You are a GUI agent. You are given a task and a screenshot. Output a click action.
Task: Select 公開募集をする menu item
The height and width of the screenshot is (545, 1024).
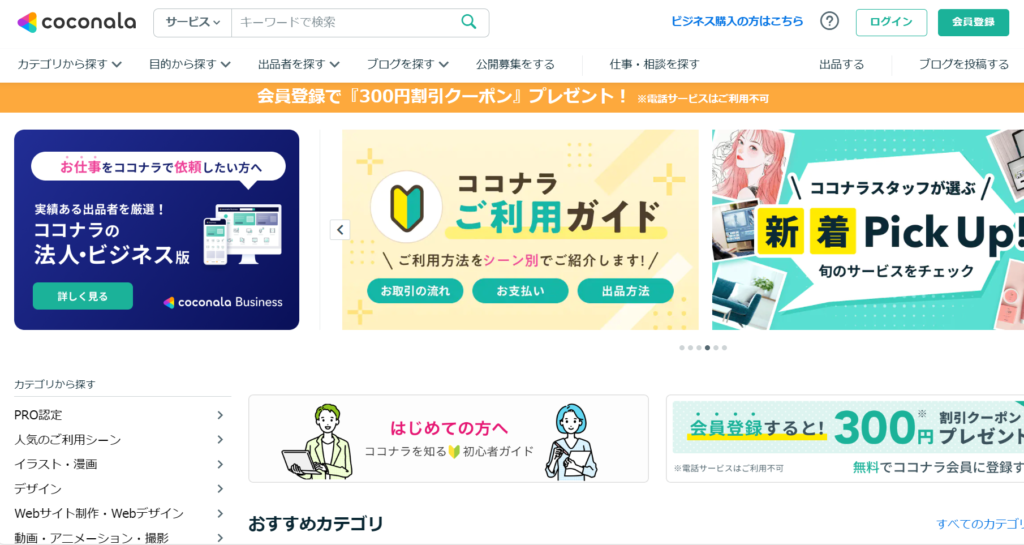pos(515,64)
